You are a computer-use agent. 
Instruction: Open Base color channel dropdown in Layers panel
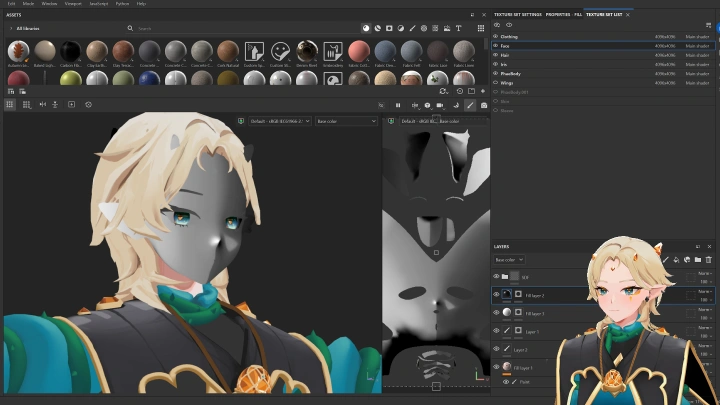[x=509, y=259]
